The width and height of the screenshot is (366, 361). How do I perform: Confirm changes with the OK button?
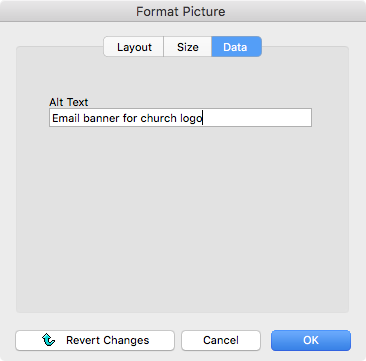click(x=311, y=340)
